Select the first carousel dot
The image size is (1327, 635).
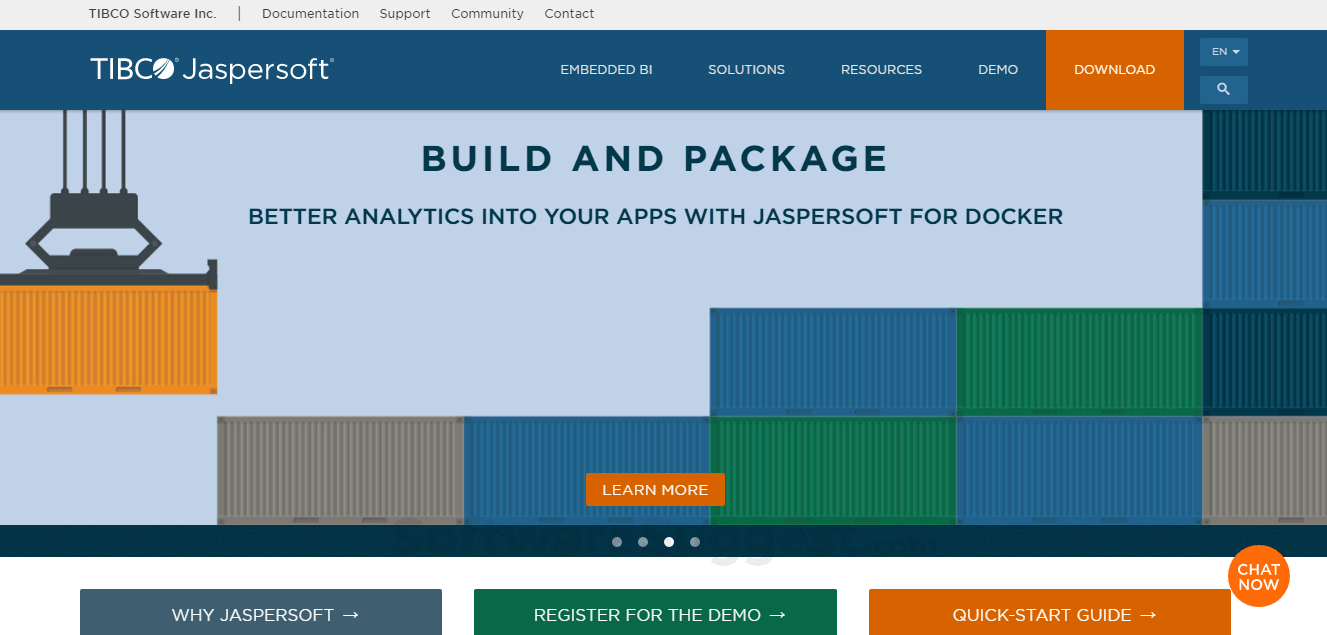617,542
